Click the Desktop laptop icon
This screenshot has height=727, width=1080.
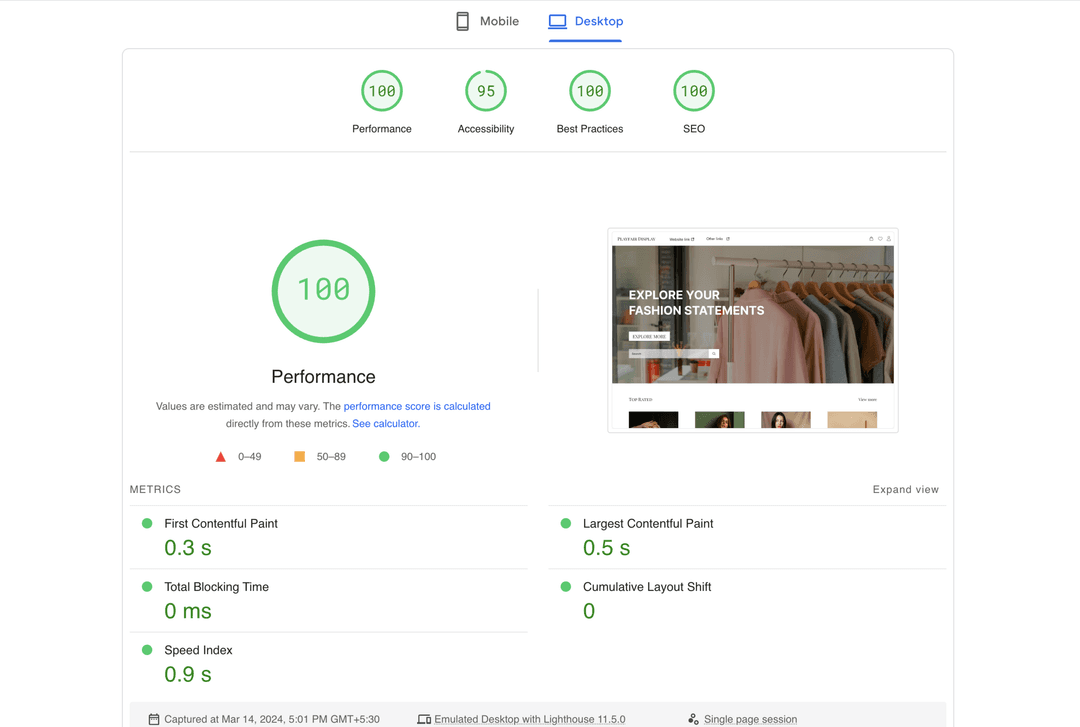click(557, 21)
